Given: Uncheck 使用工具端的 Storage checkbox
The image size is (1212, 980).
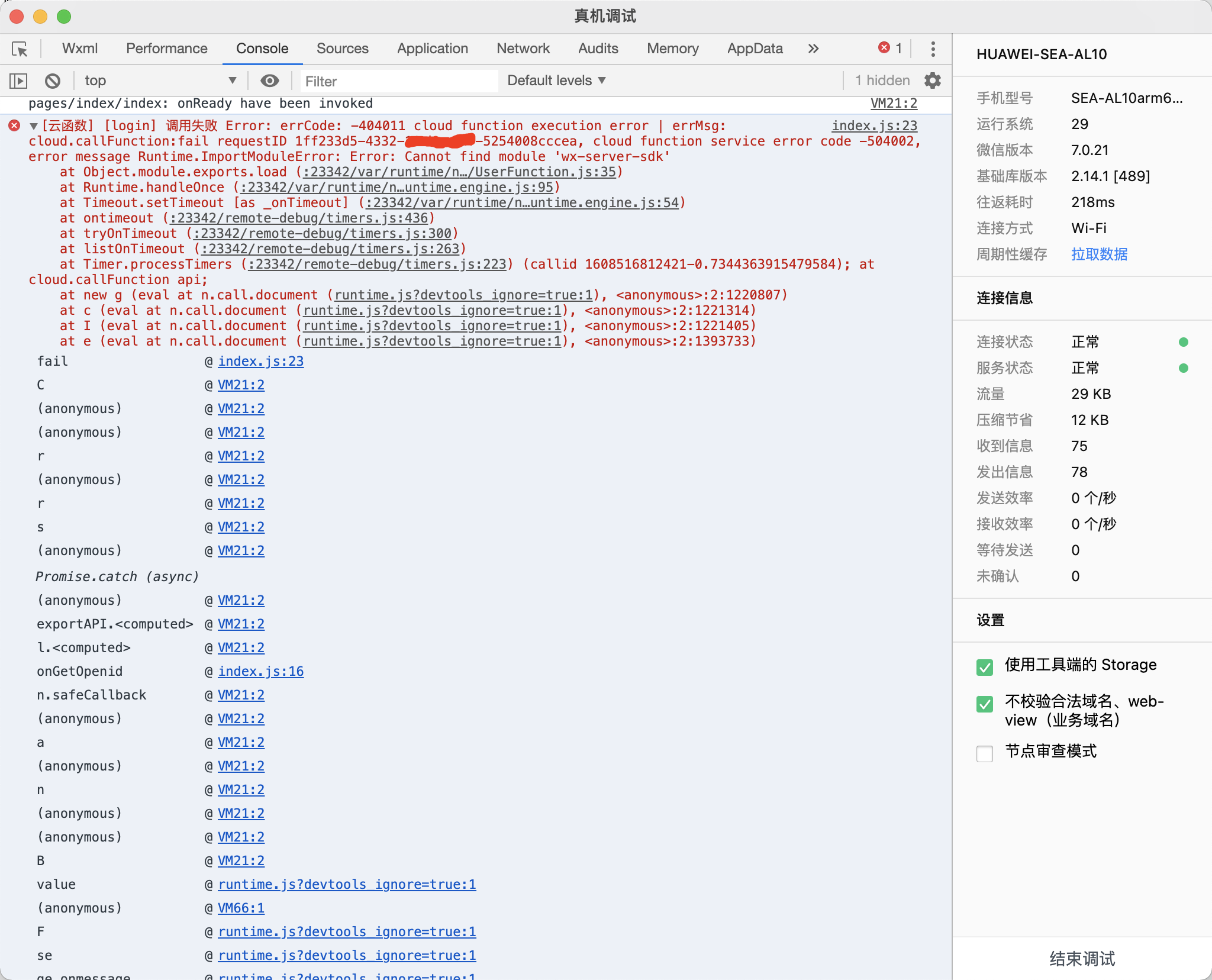Looking at the screenshot, I should pyautogui.click(x=985, y=667).
